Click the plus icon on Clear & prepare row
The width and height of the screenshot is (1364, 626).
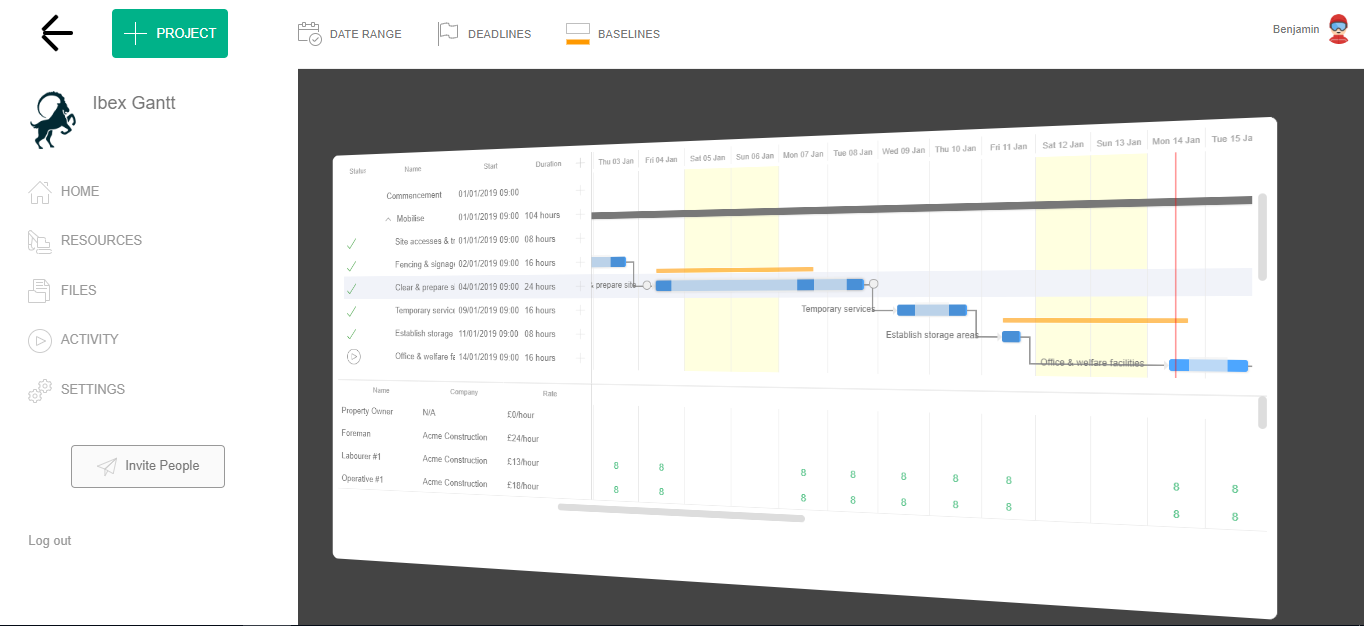[579, 286]
